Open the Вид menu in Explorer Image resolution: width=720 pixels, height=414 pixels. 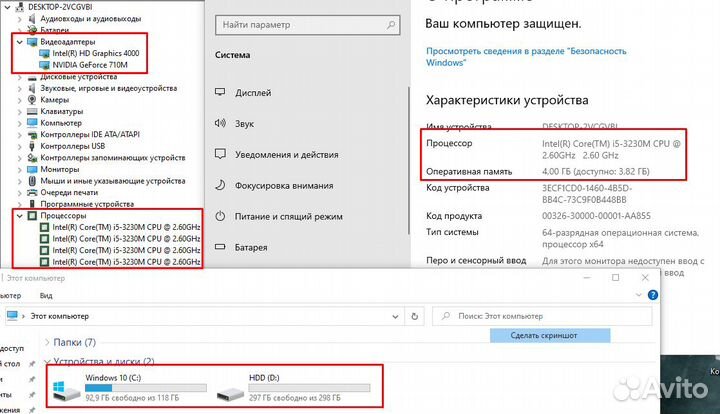(46, 296)
